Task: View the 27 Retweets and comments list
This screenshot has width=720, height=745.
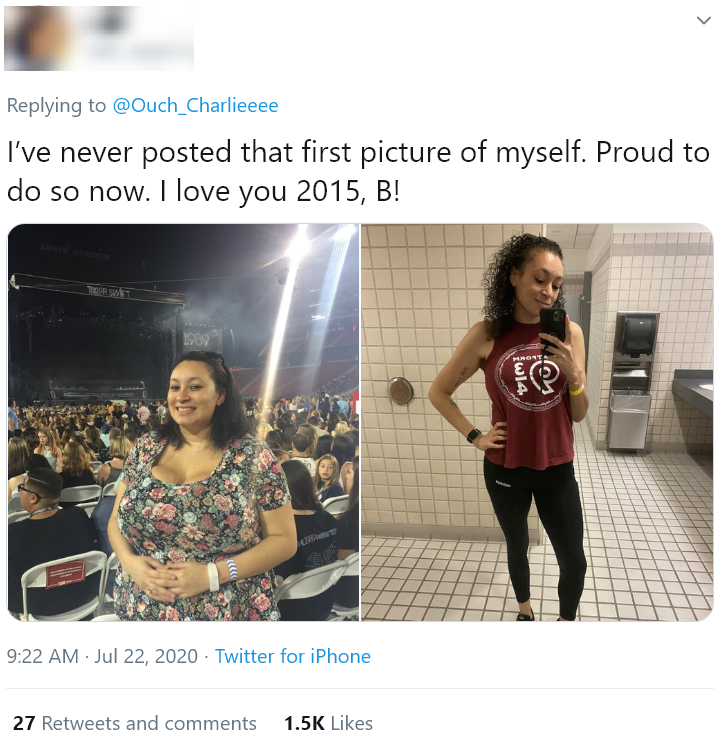Action: coord(134,723)
